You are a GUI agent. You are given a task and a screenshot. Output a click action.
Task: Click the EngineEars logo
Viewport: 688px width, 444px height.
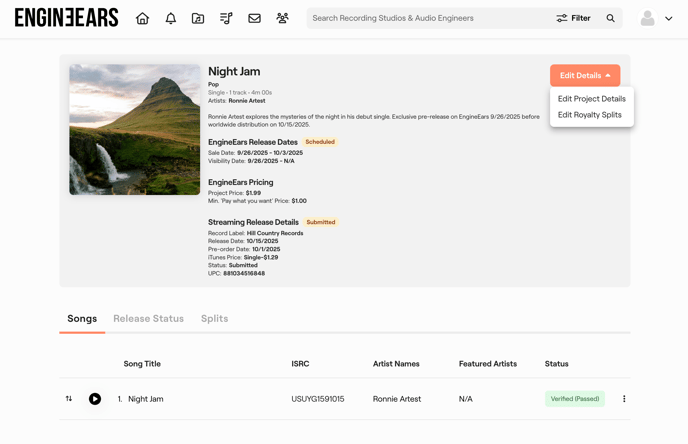click(66, 18)
